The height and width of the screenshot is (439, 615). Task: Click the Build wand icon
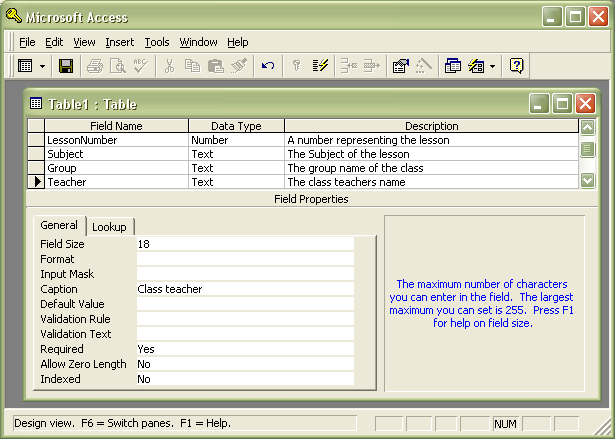[x=424, y=66]
